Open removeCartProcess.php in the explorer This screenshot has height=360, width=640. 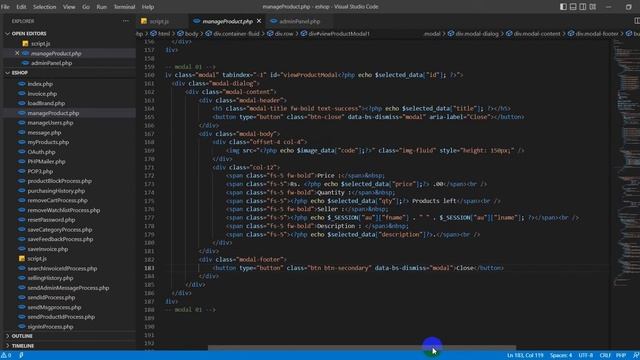click(x=58, y=200)
